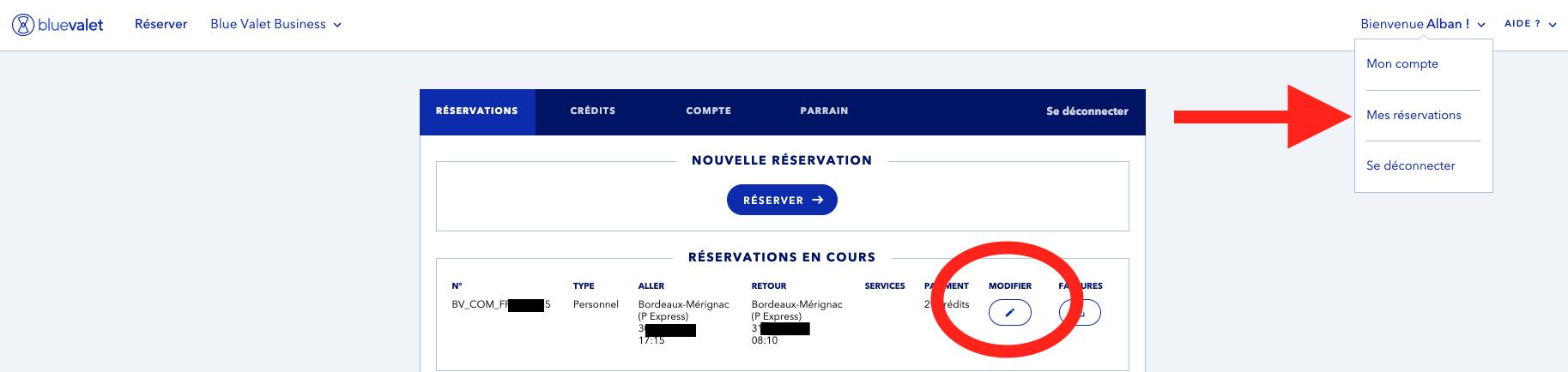1568x372 pixels.
Task: Open the Parrain tab
Action: tap(824, 111)
